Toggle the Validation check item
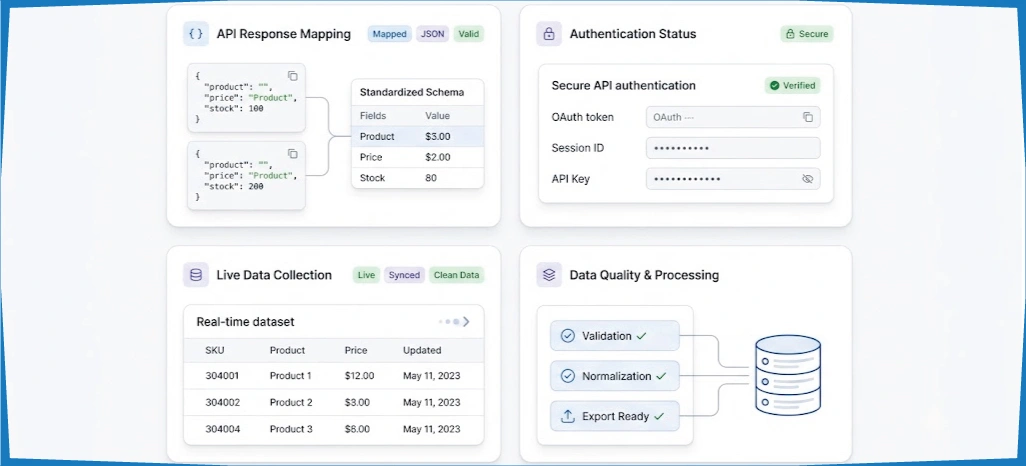Screen dimensions: 1026x466 pos(614,336)
